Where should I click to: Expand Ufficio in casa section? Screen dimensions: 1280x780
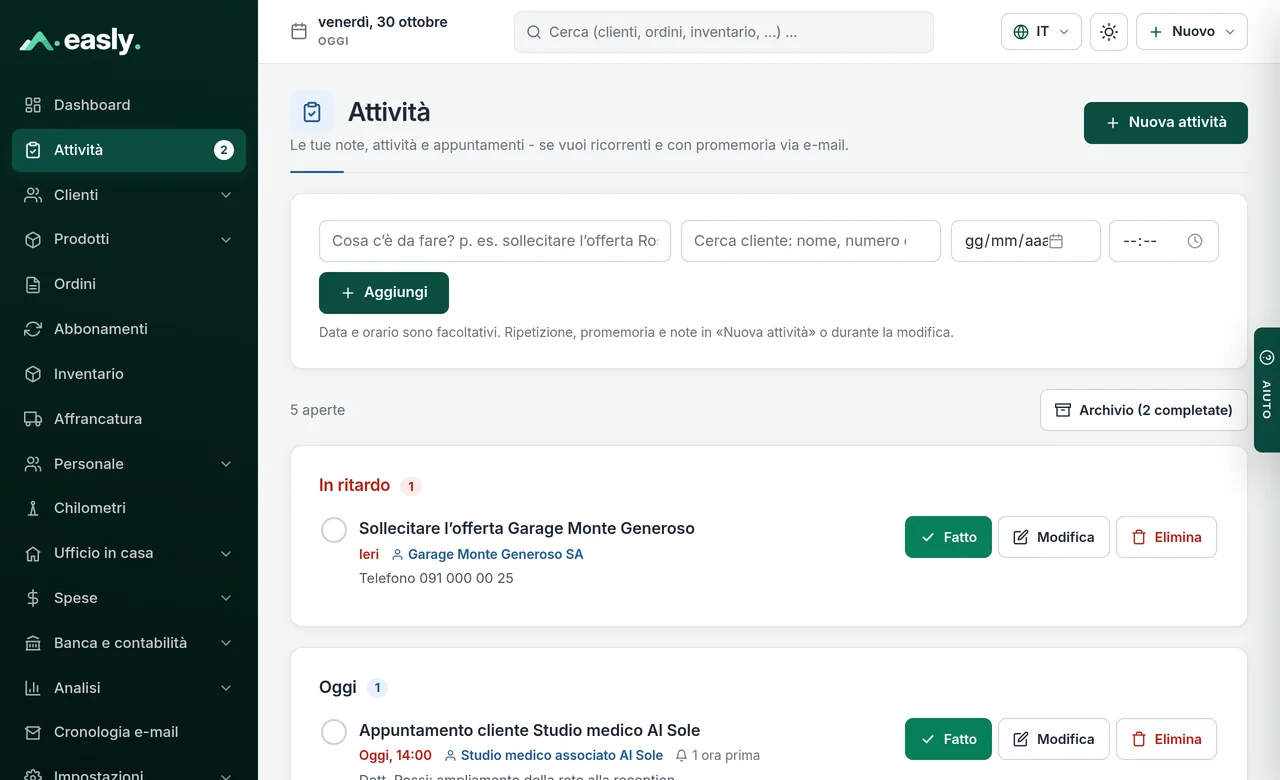[x=129, y=553]
